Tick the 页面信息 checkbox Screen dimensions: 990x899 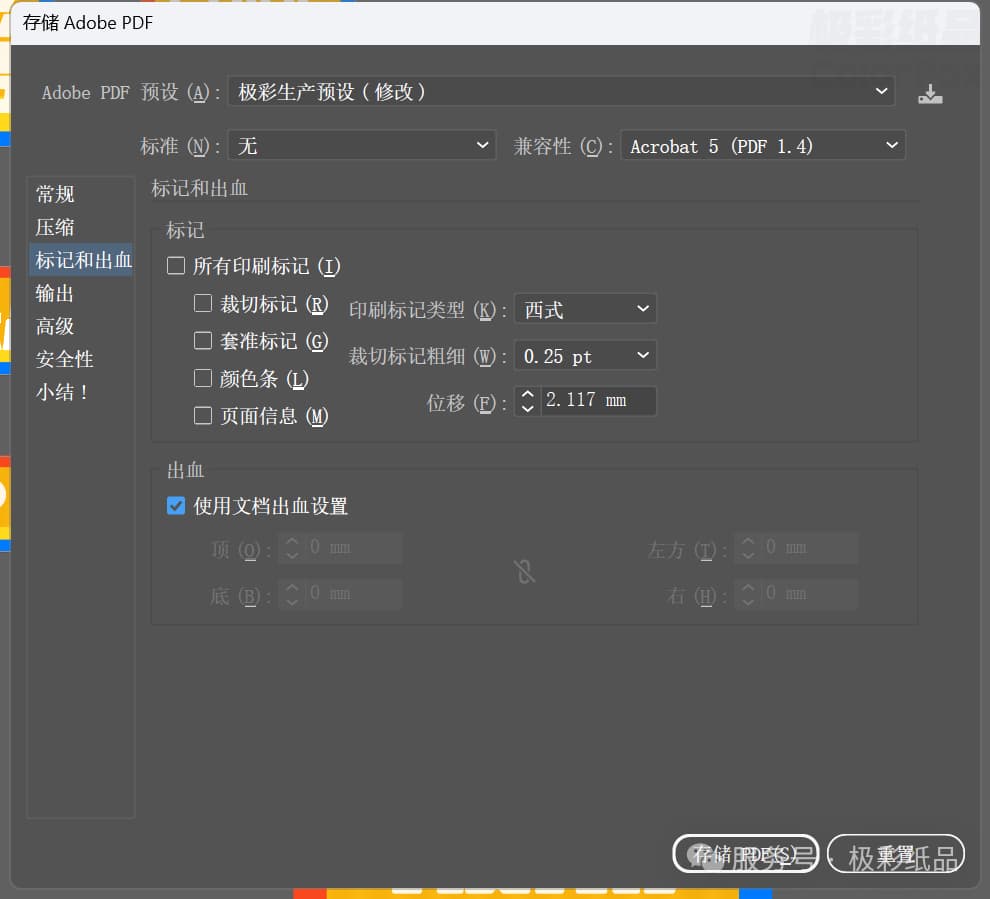[x=203, y=416]
